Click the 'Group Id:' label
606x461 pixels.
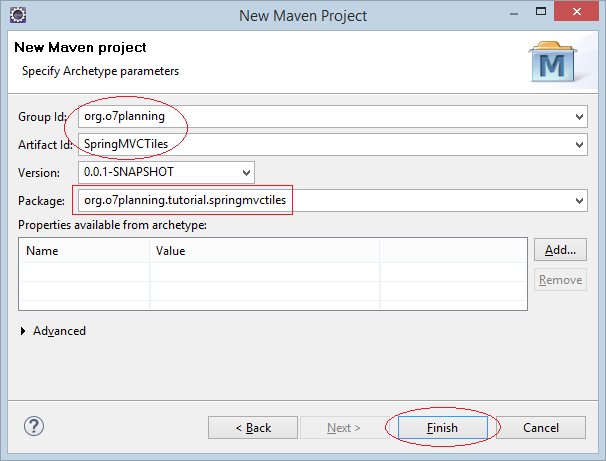[x=43, y=117]
